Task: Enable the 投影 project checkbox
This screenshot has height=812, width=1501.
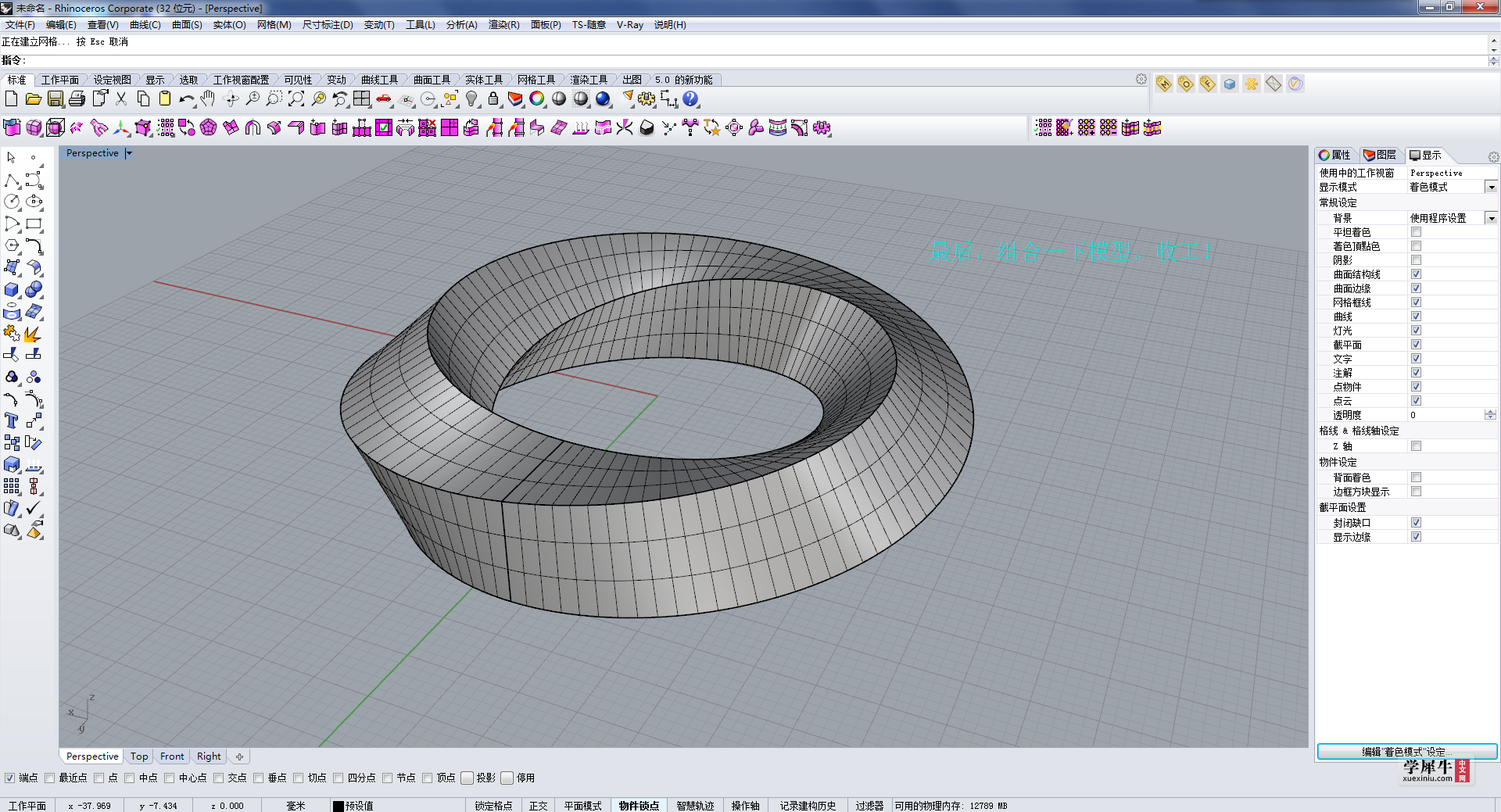Action: (x=467, y=778)
